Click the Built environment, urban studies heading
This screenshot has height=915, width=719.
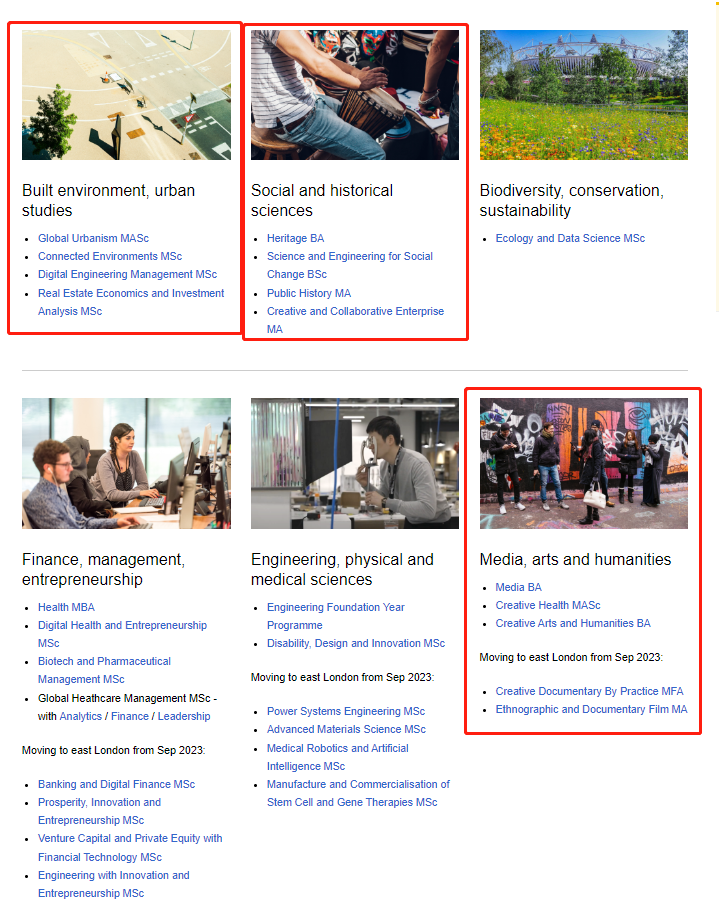(x=109, y=200)
